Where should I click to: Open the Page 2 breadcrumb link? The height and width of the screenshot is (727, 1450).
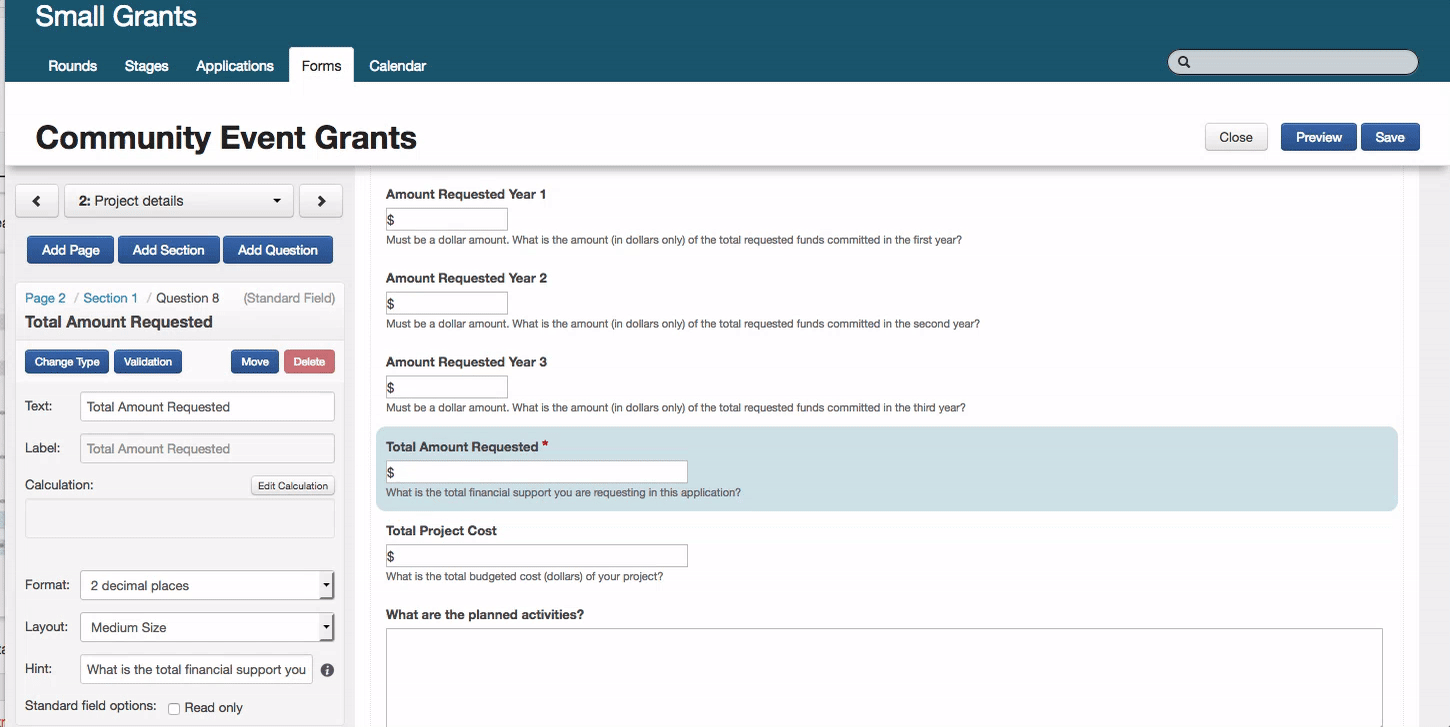point(45,298)
